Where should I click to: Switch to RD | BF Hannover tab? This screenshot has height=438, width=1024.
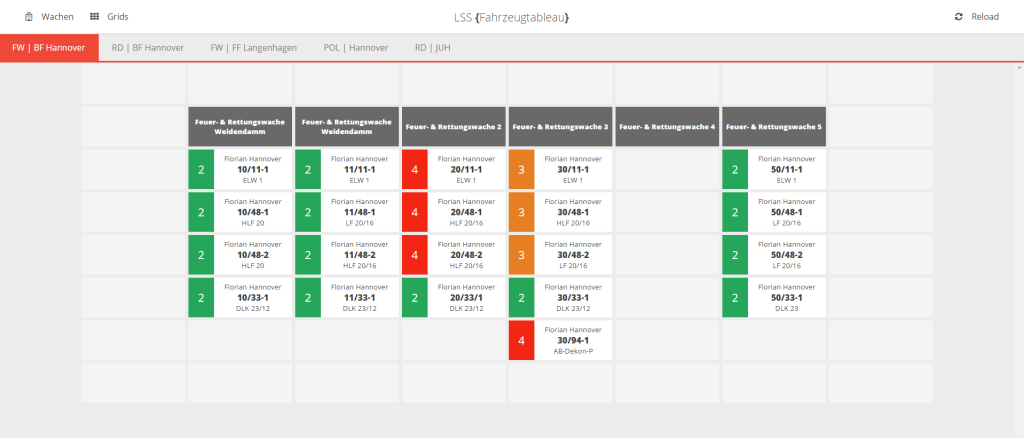tap(148, 47)
